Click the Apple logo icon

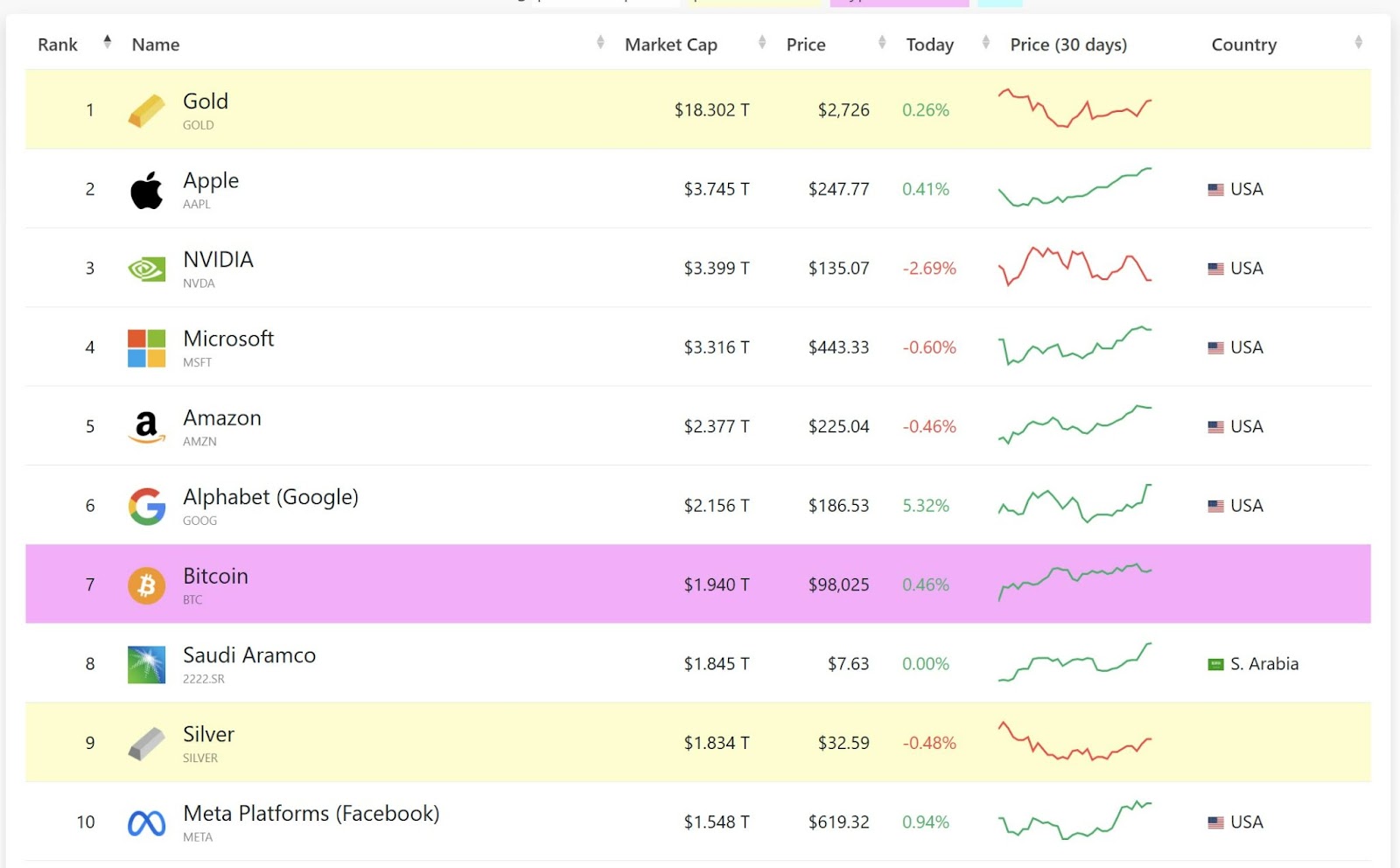[146, 190]
